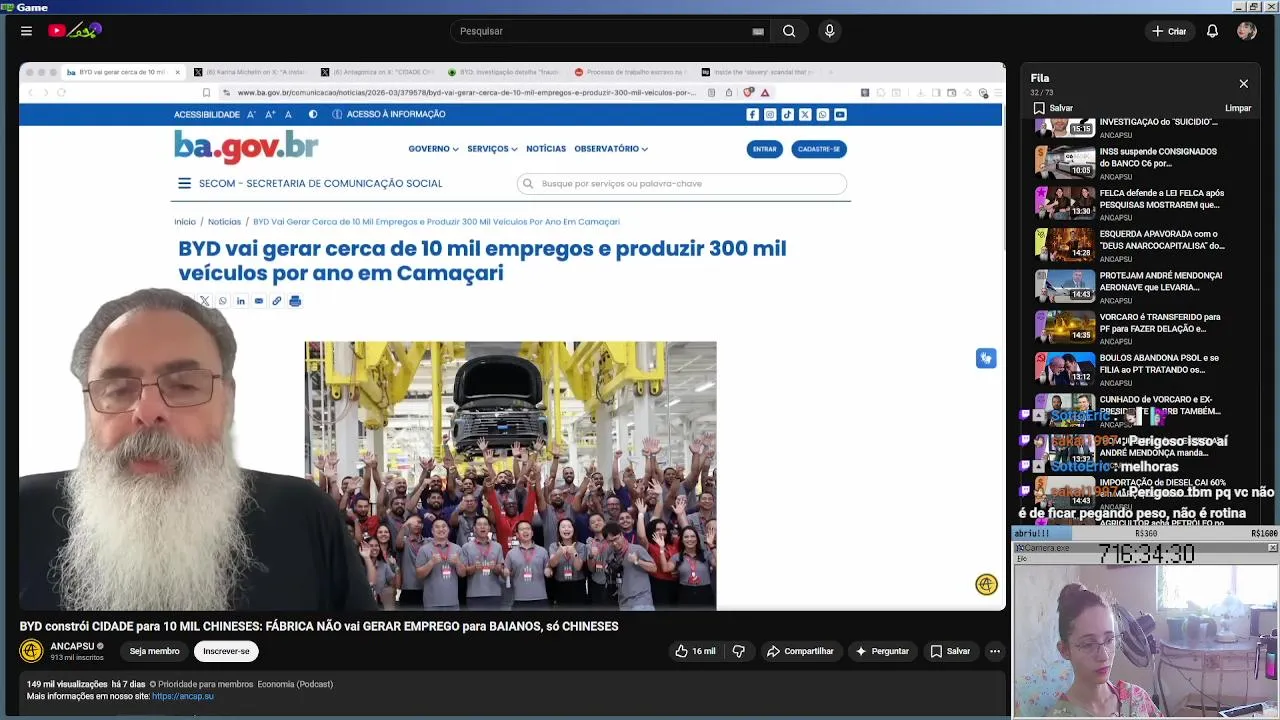
Task: Click the Seja membro button
Action: [154, 651]
